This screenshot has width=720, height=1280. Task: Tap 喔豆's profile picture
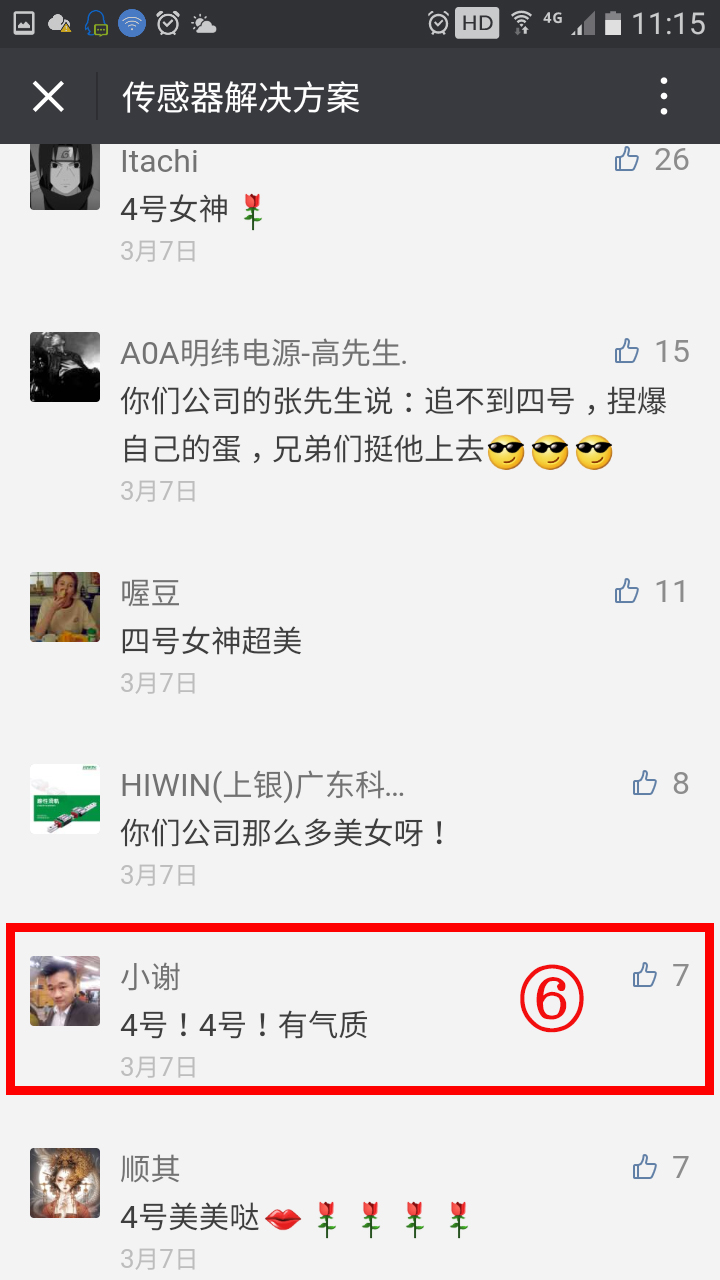[x=65, y=607]
